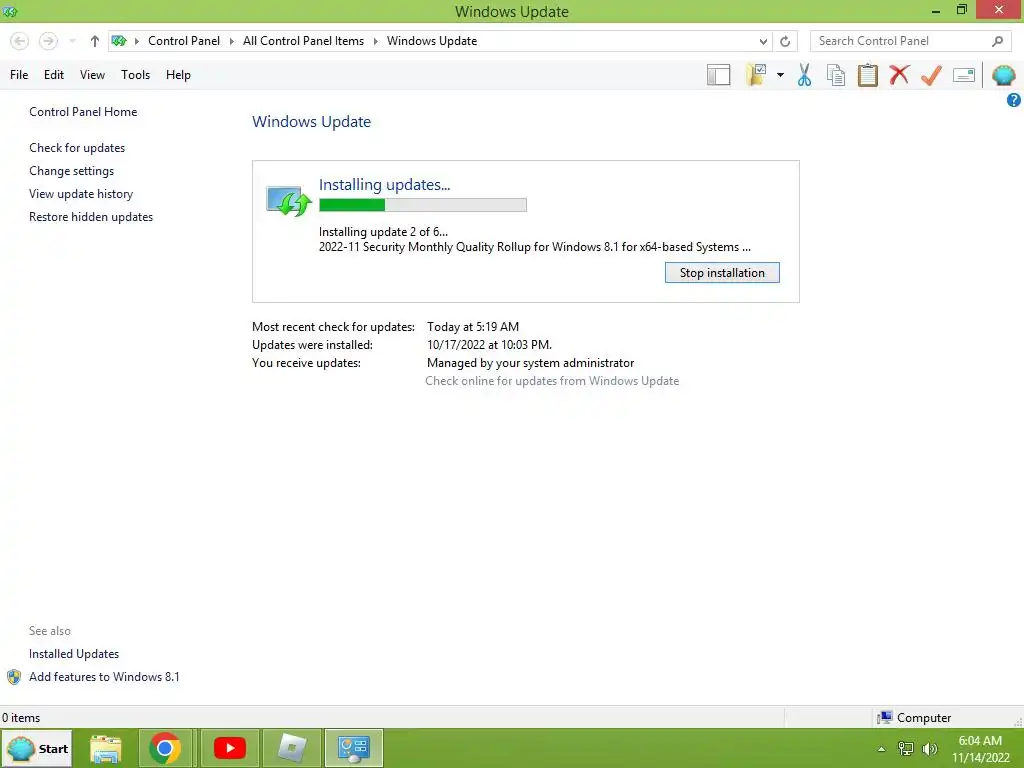Open the File menu
Screen dimensions: 1024x768
19,75
